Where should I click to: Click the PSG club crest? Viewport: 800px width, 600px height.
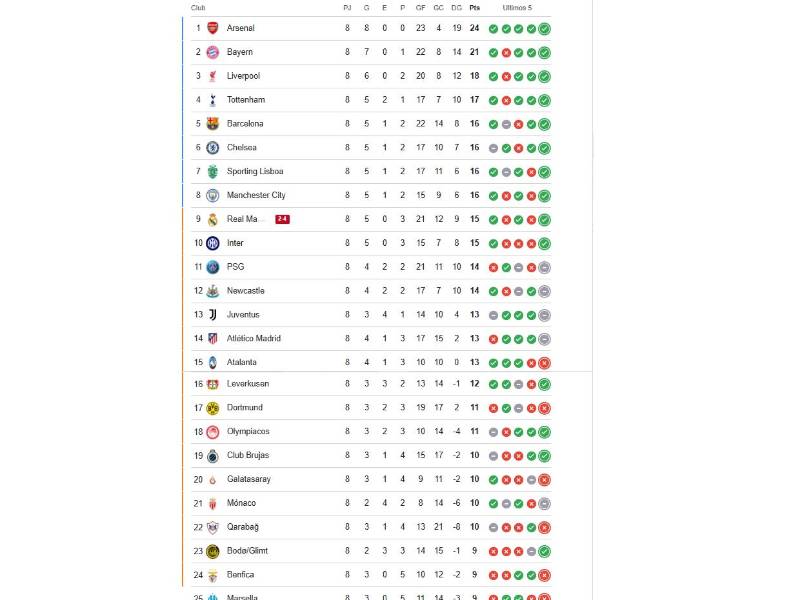[x=213, y=267]
